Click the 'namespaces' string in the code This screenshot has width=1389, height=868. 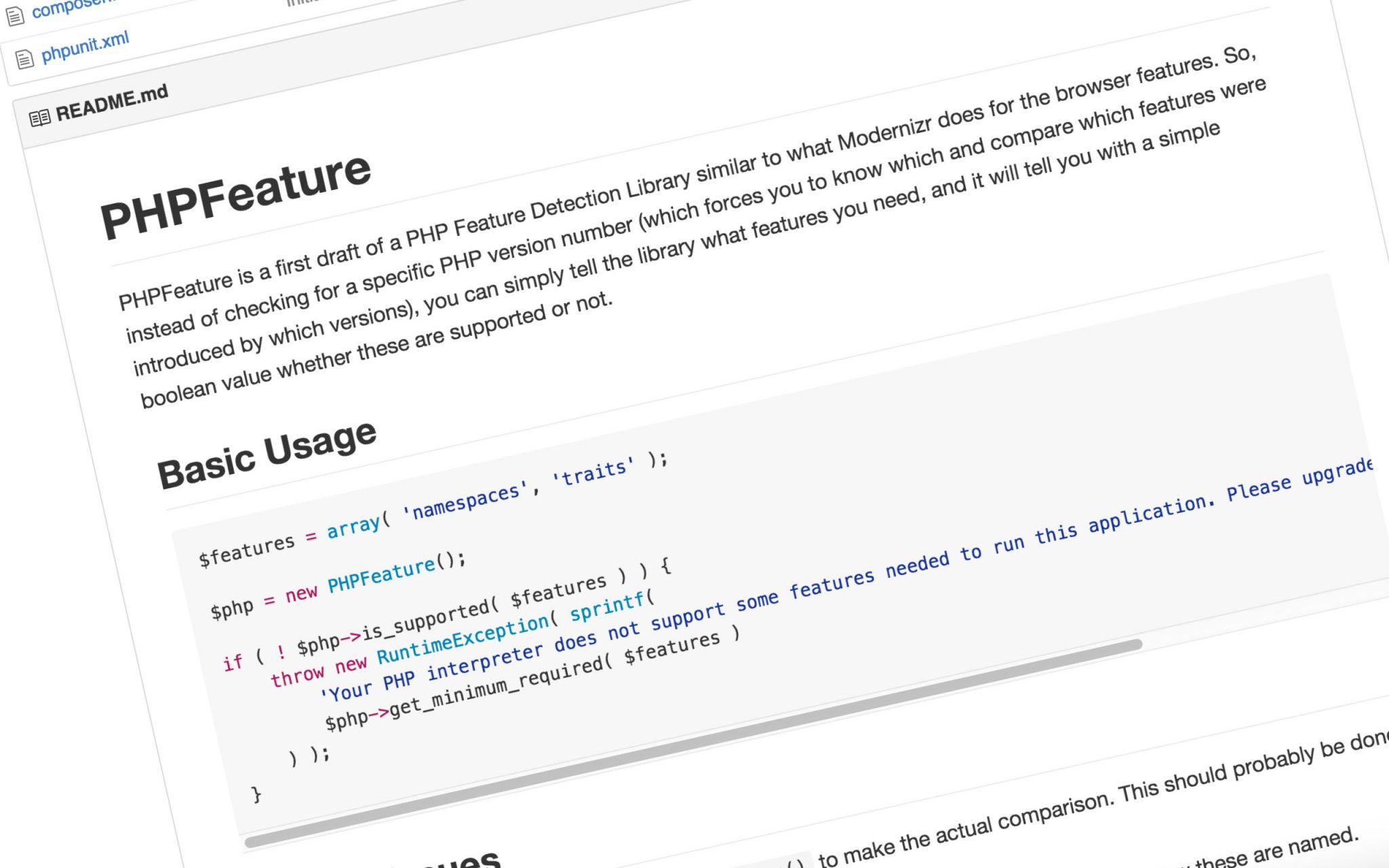pos(465,500)
